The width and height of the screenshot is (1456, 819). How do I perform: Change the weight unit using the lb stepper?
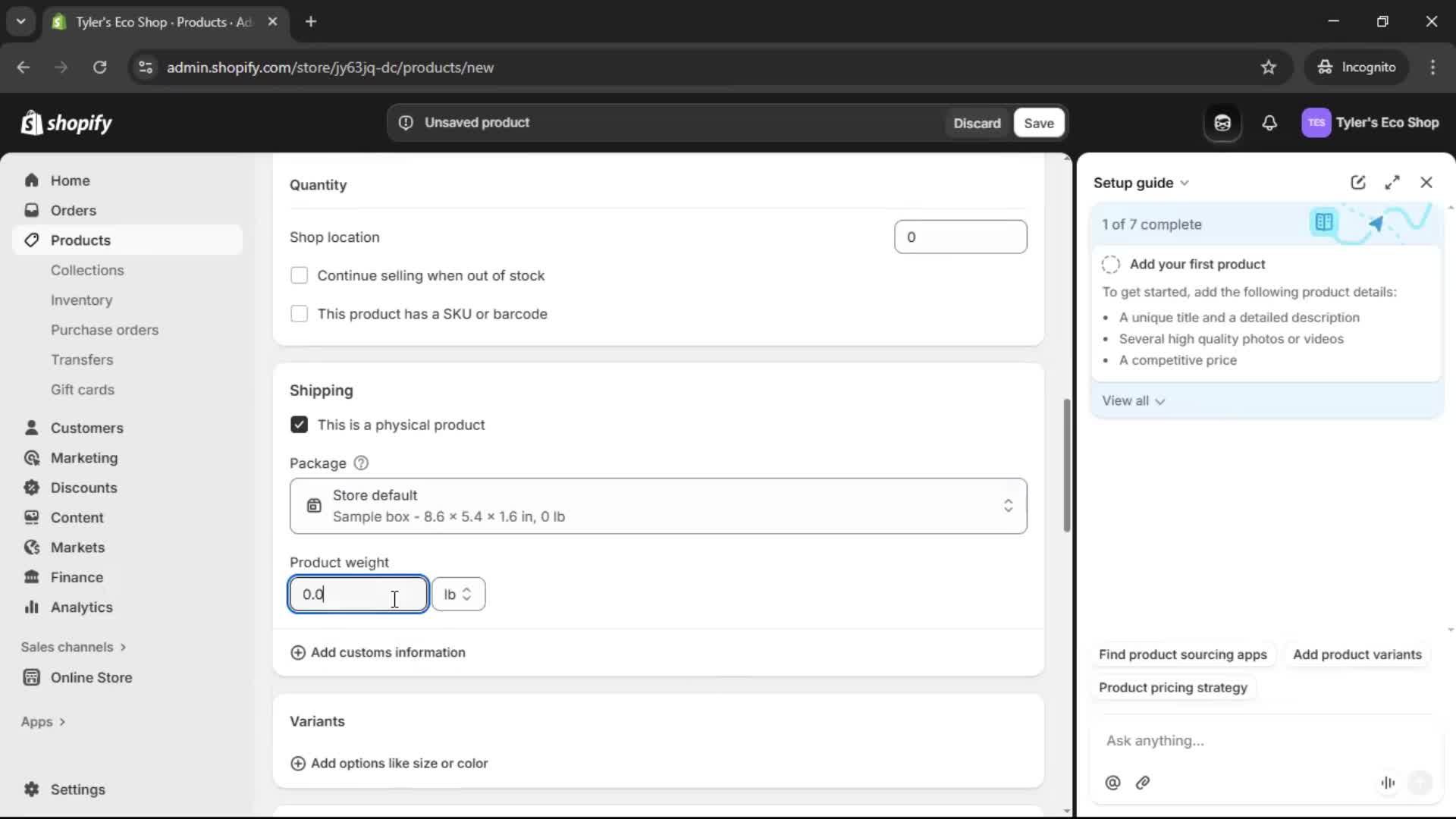pos(468,594)
